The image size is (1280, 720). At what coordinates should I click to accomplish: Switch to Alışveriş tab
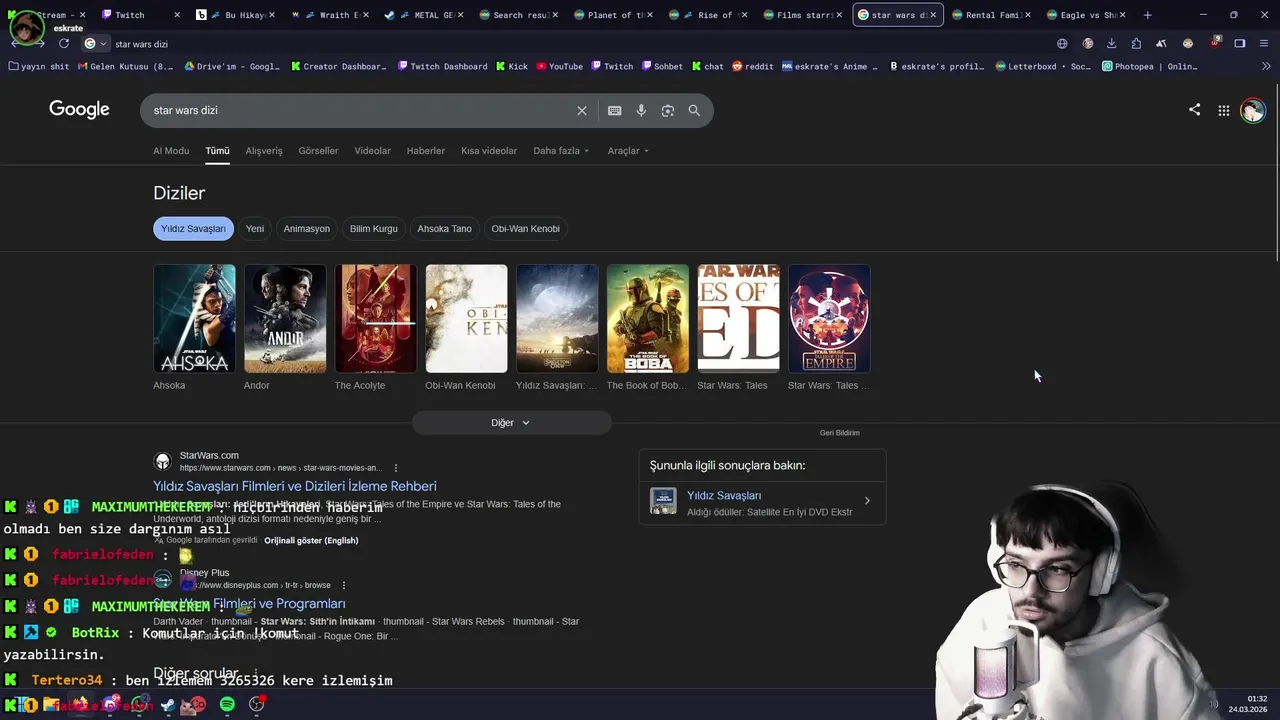coord(264,151)
